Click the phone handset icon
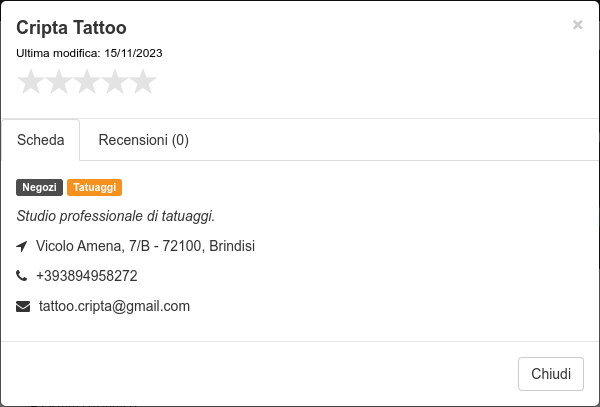This screenshot has width=600, height=407. pyautogui.click(x=22, y=276)
